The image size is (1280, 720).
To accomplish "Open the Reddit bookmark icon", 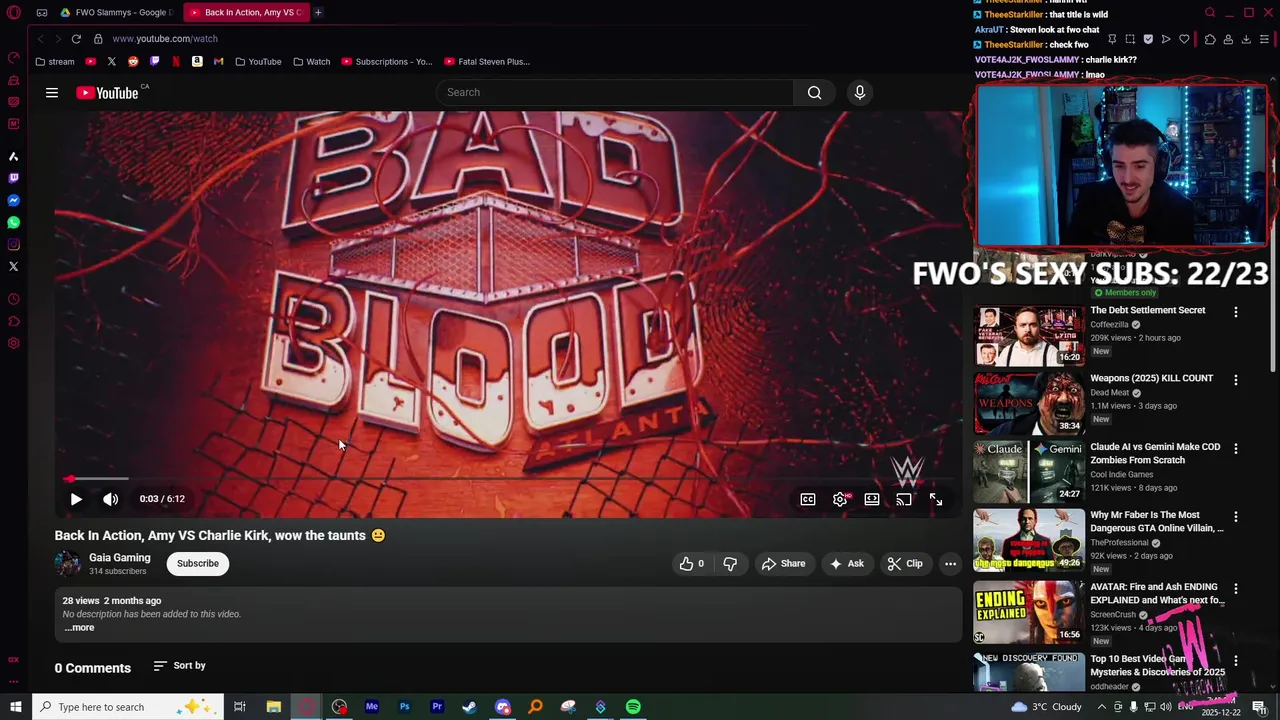I will coord(133,62).
